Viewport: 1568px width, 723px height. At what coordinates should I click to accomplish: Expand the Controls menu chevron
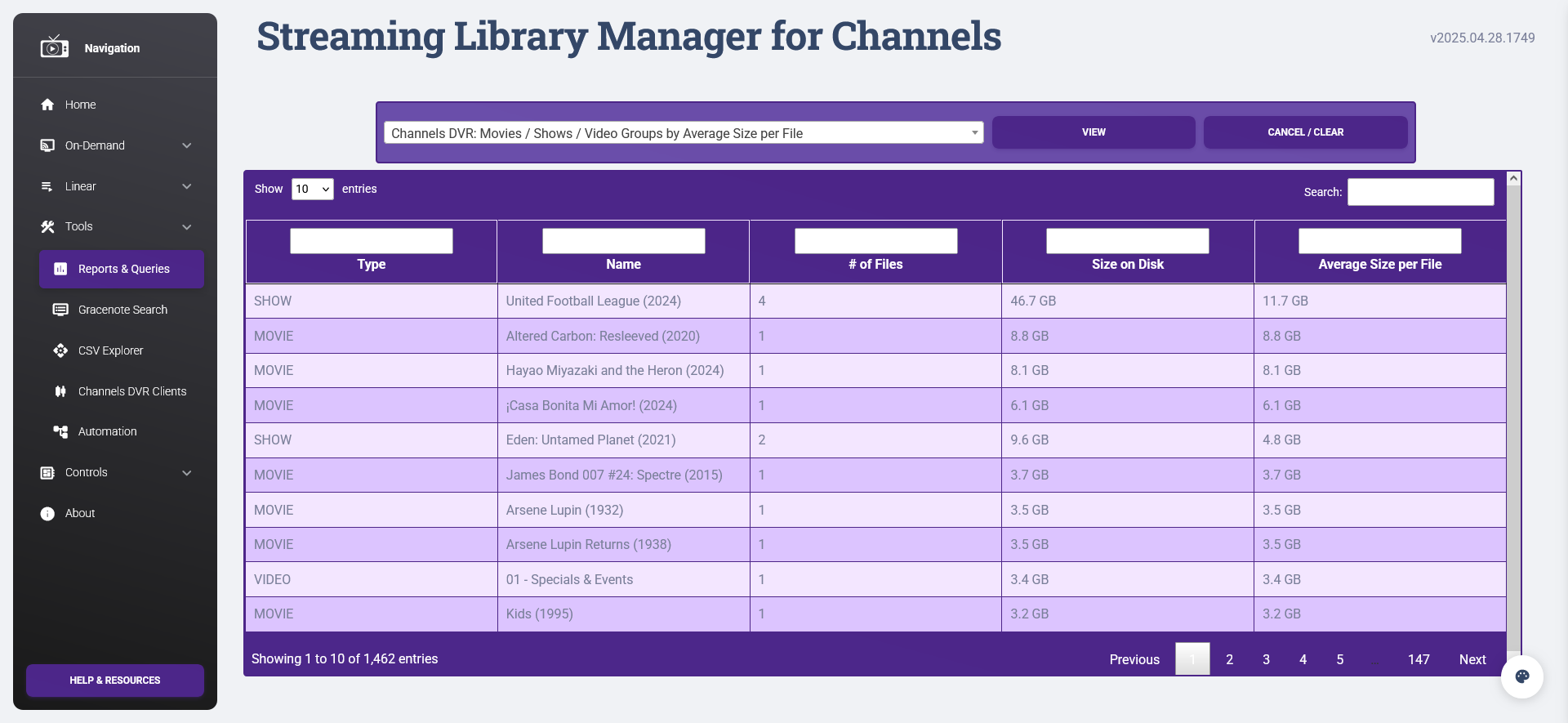point(187,473)
